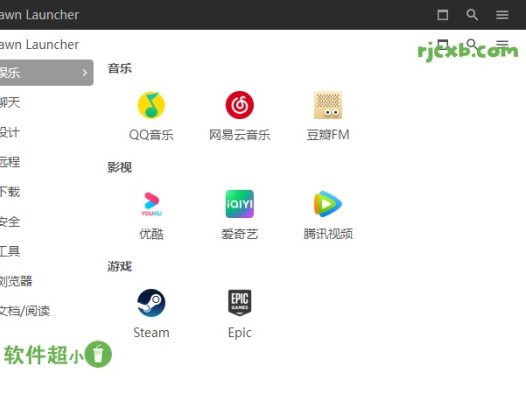The image size is (526, 394).
Task: Open 浏览器 category in sidebar
Action: 16,281
